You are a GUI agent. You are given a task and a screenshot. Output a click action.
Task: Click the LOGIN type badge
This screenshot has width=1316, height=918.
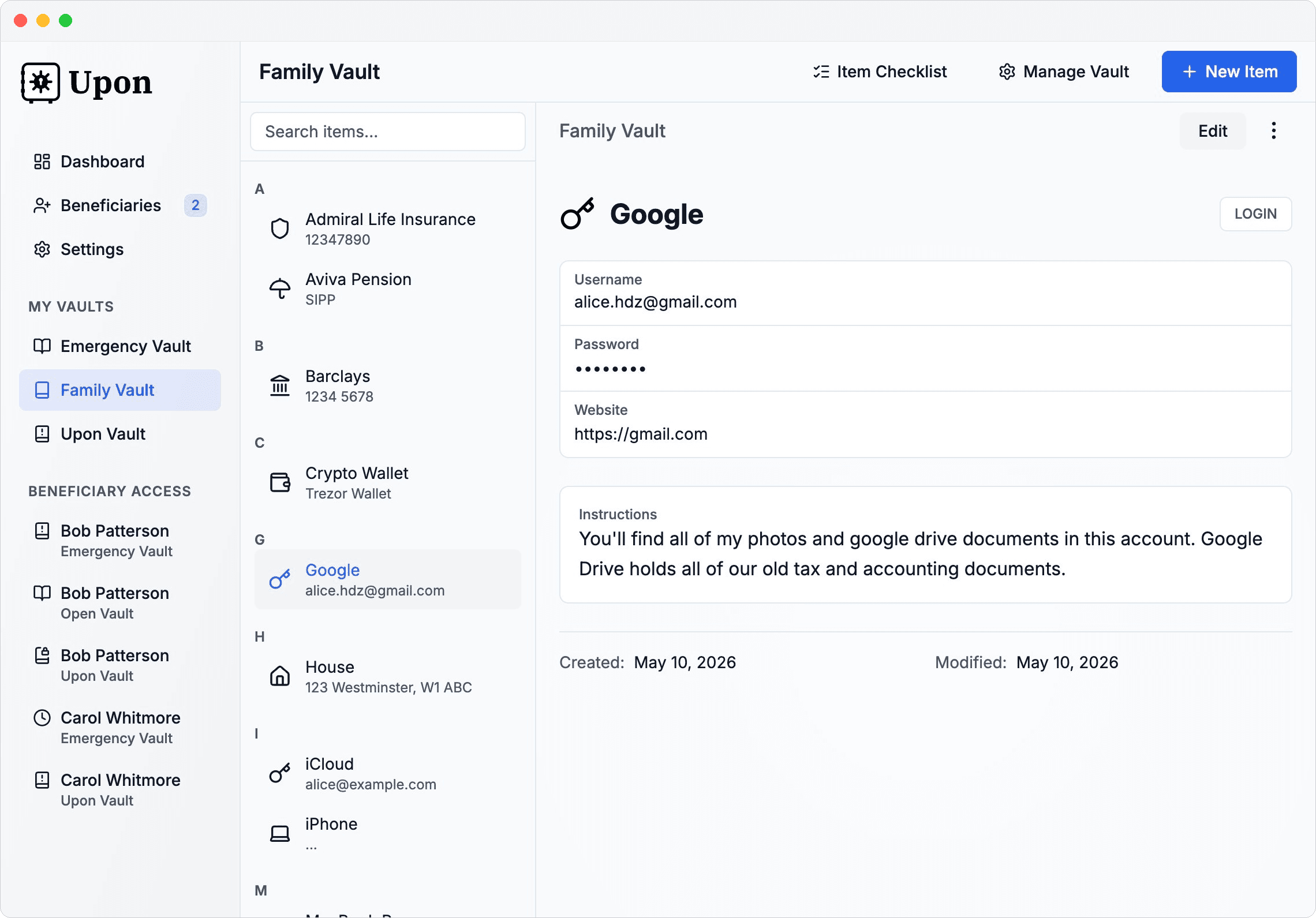pyautogui.click(x=1255, y=214)
